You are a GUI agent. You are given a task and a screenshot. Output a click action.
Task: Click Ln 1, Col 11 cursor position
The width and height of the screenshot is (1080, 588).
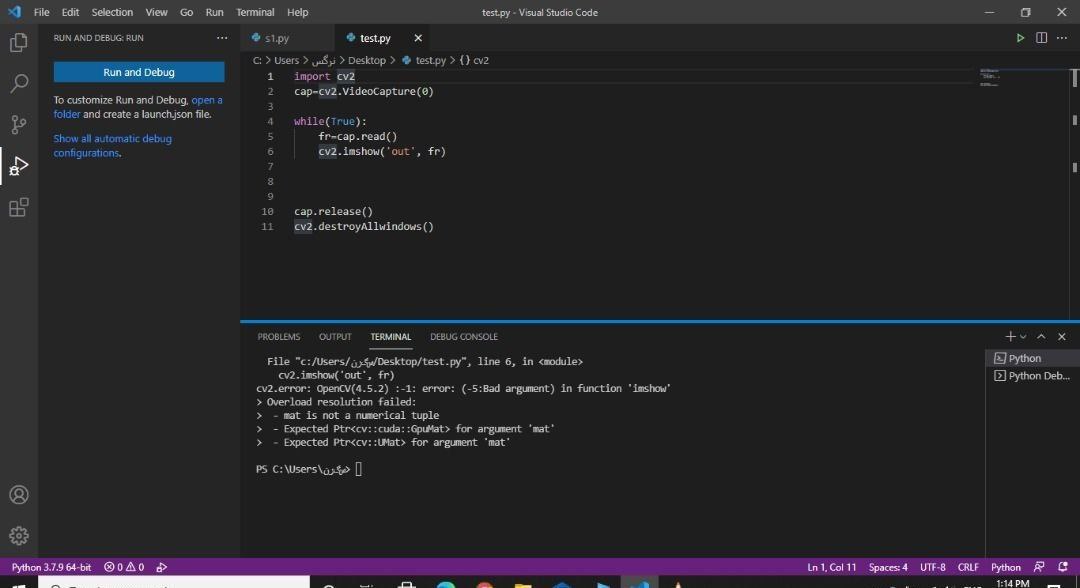pos(831,567)
